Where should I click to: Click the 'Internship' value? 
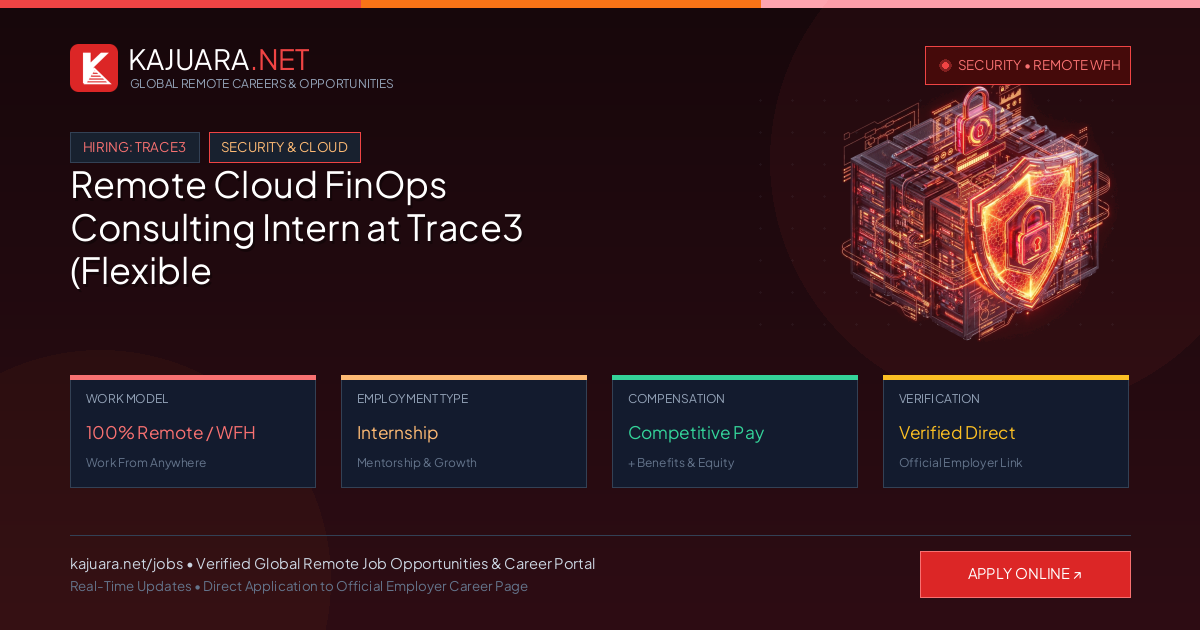pyautogui.click(x=397, y=433)
